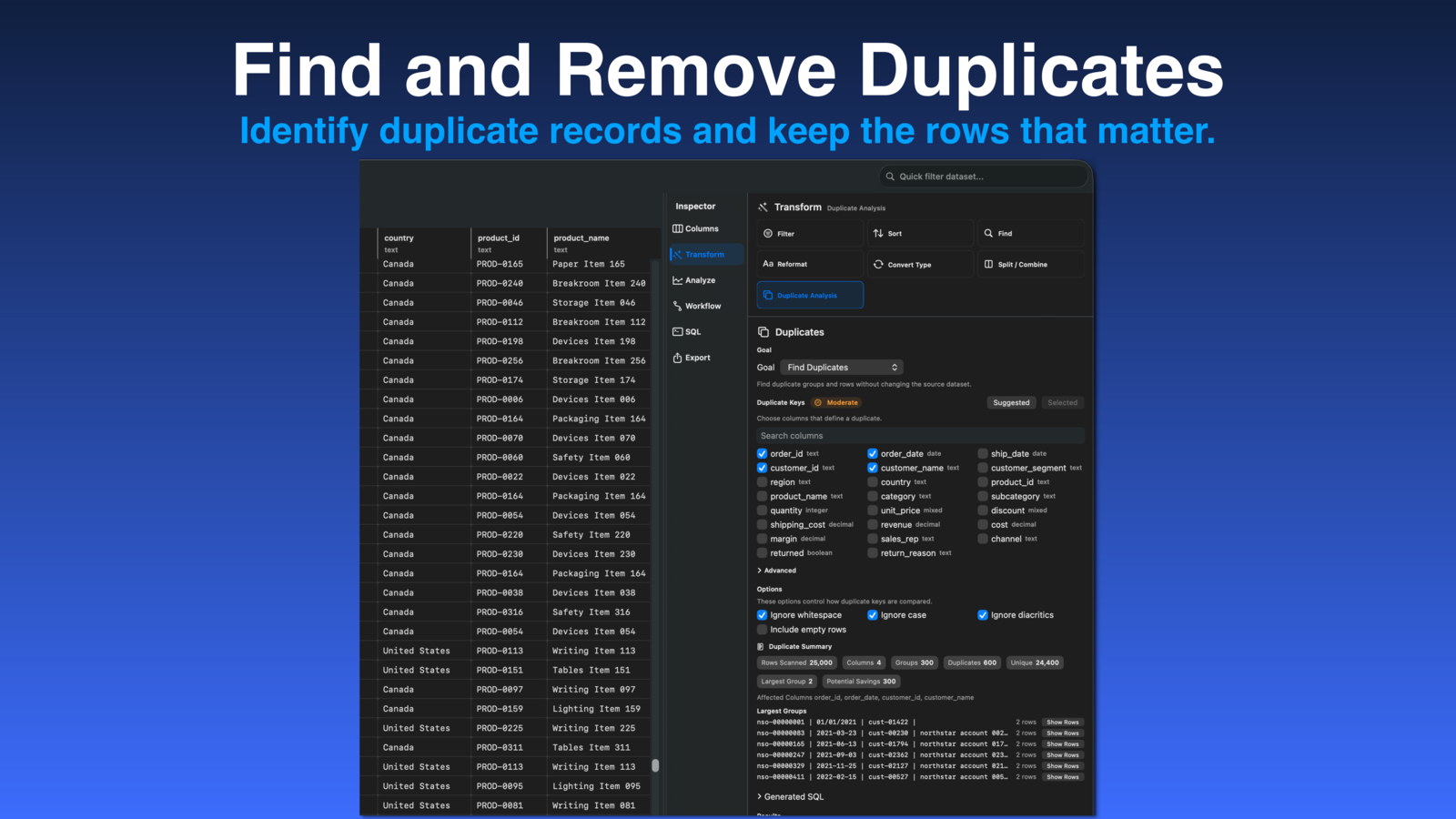
Task: Click the country column header
Action: click(x=423, y=243)
